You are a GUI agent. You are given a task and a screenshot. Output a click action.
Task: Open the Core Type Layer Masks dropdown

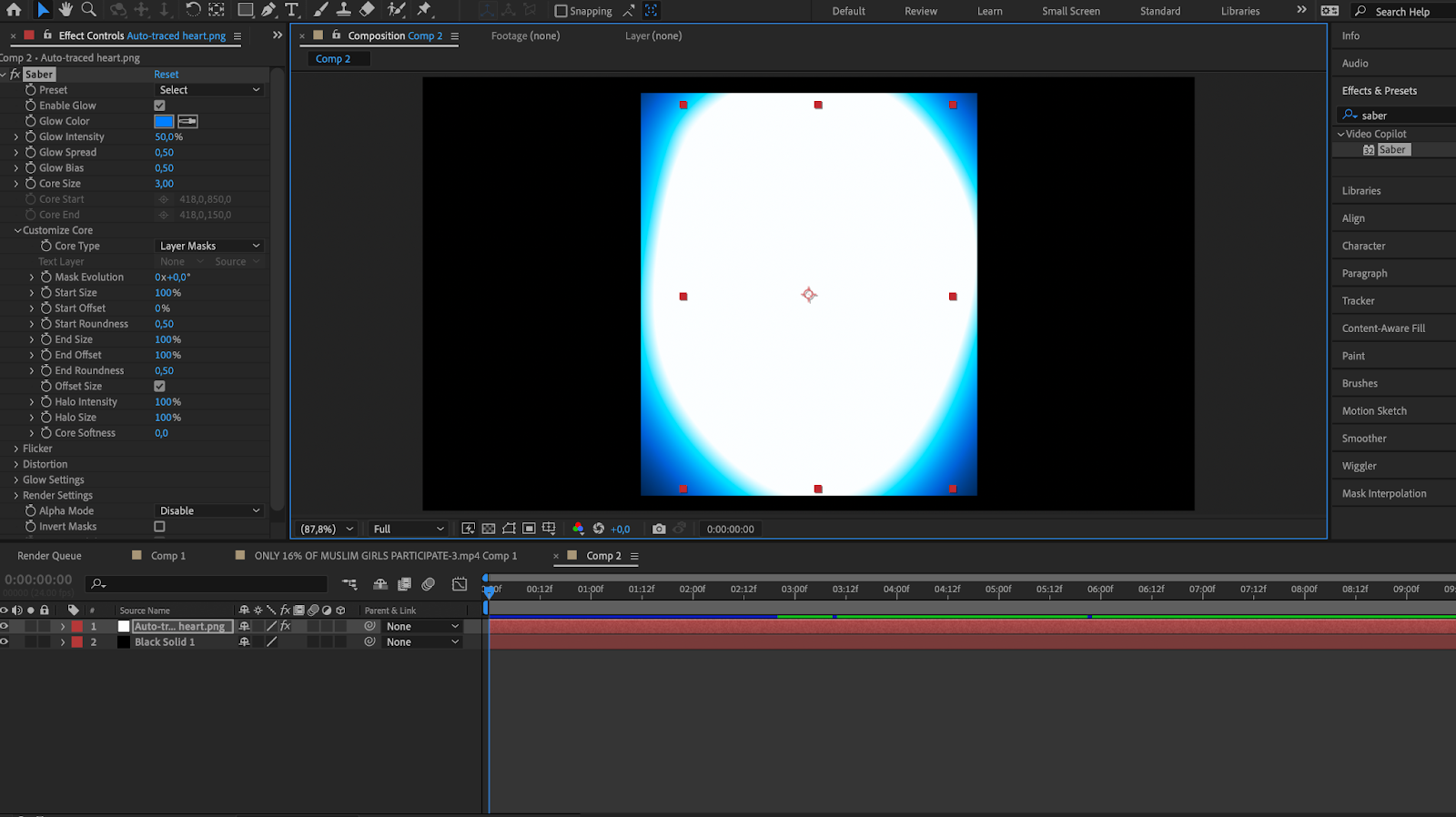pyautogui.click(x=209, y=246)
